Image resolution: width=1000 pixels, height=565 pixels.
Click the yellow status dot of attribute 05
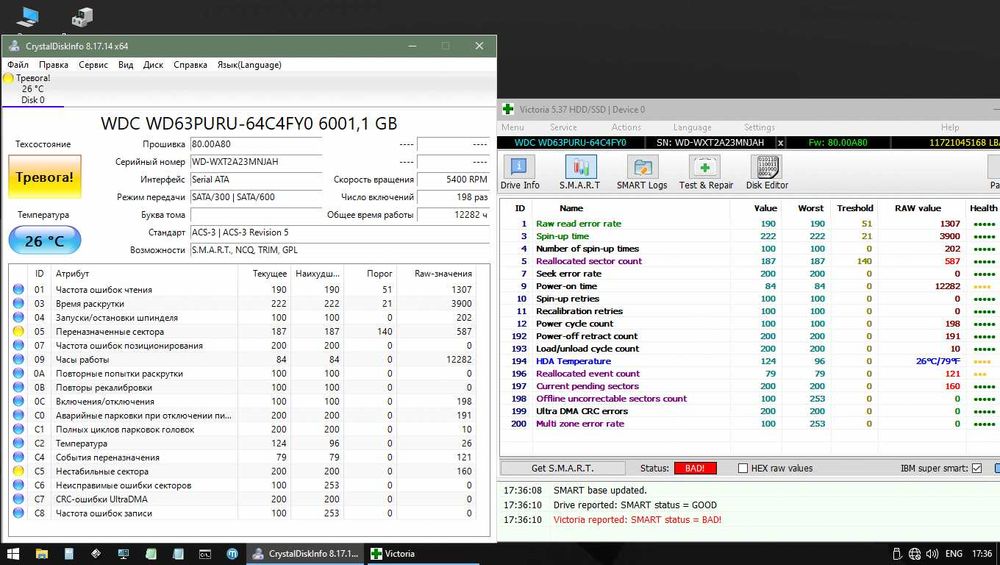point(18,331)
